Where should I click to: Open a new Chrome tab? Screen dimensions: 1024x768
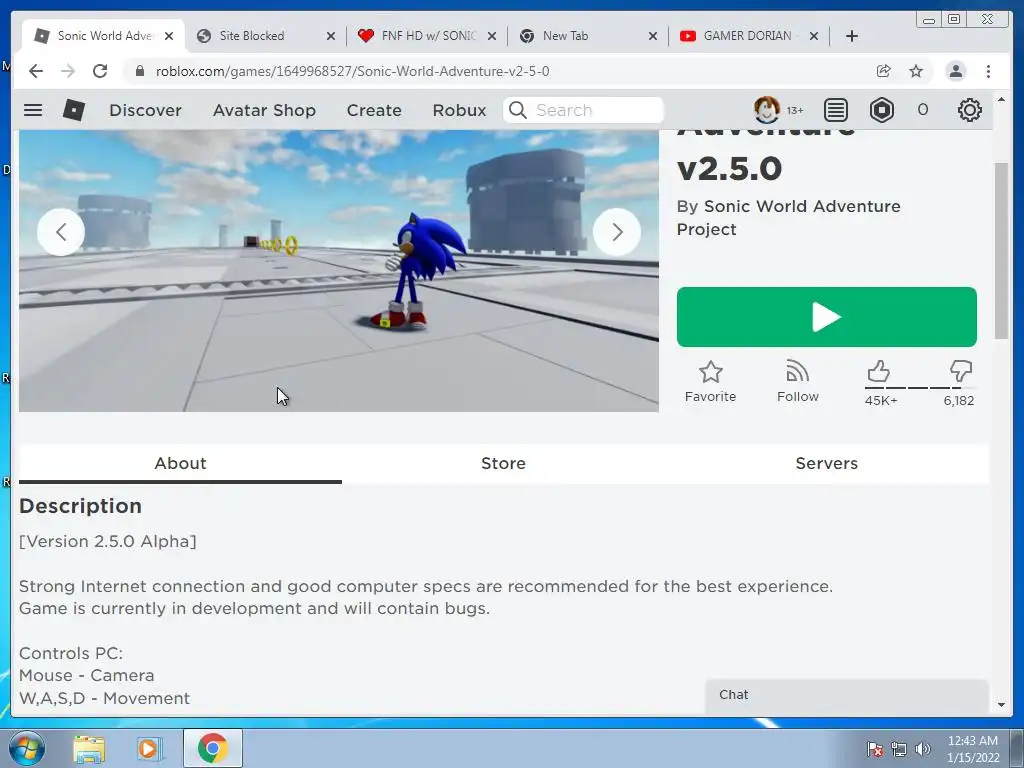pos(852,36)
